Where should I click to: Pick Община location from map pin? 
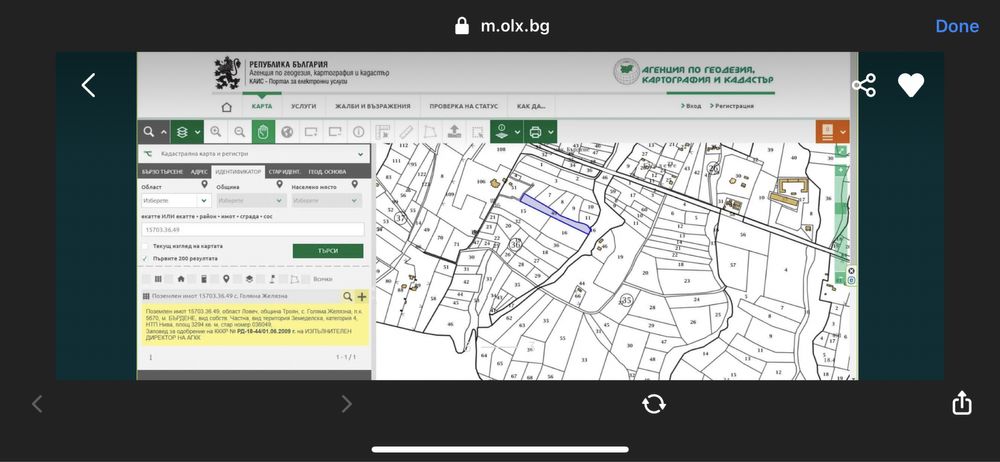(279, 184)
